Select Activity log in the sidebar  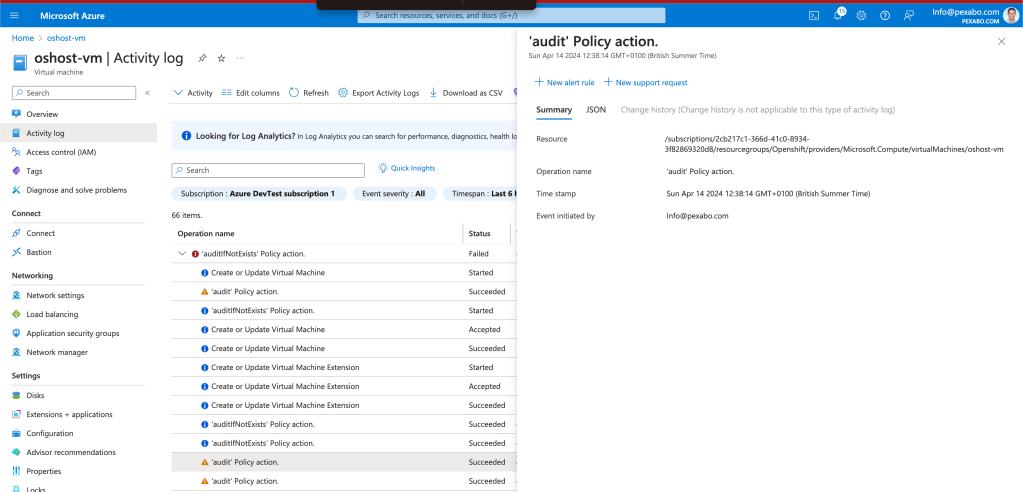pos(78,133)
